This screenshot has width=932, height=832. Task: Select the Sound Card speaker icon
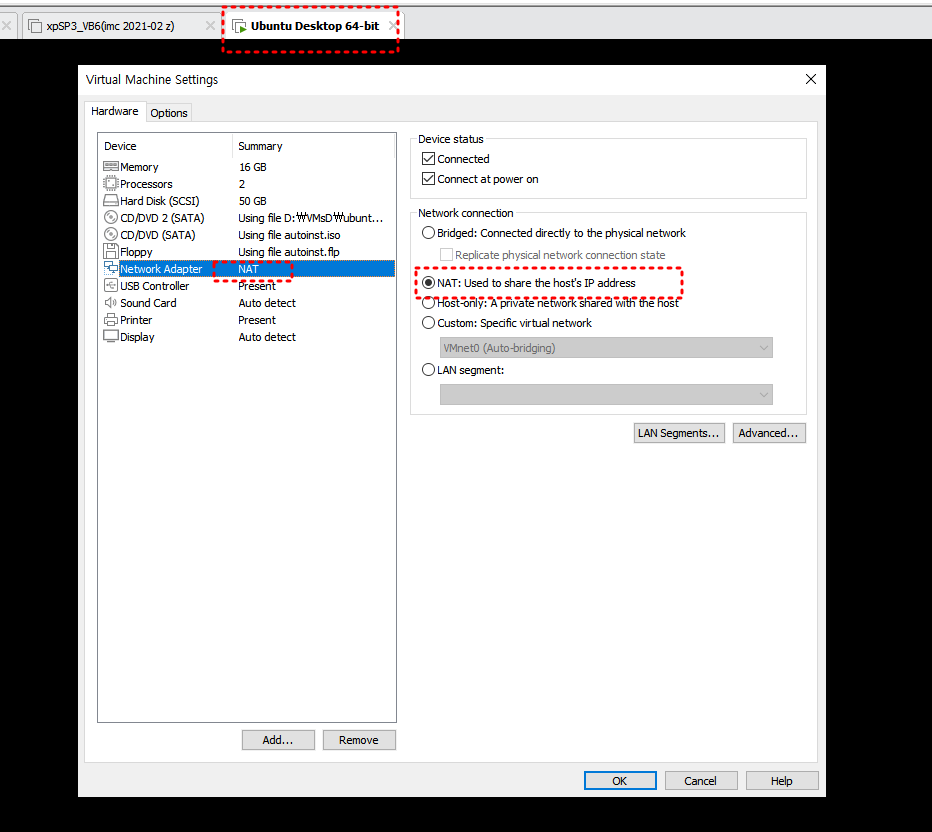(x=111, y=302)
